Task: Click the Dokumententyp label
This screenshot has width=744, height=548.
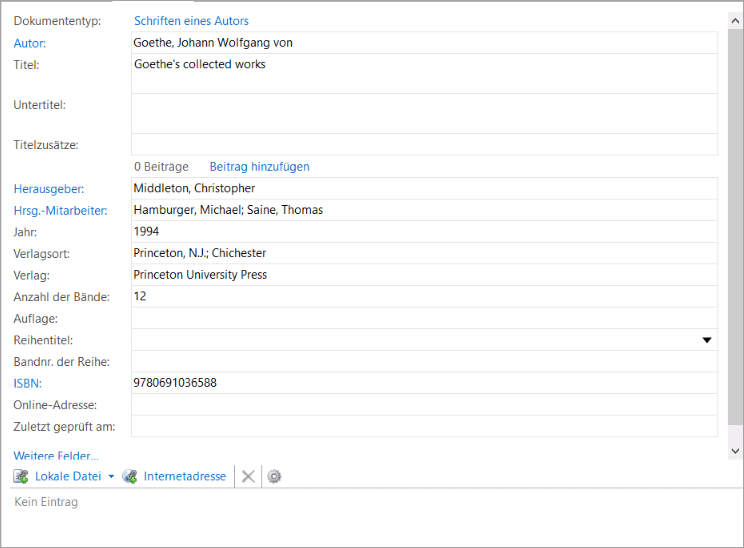Action: click(57, 21)
